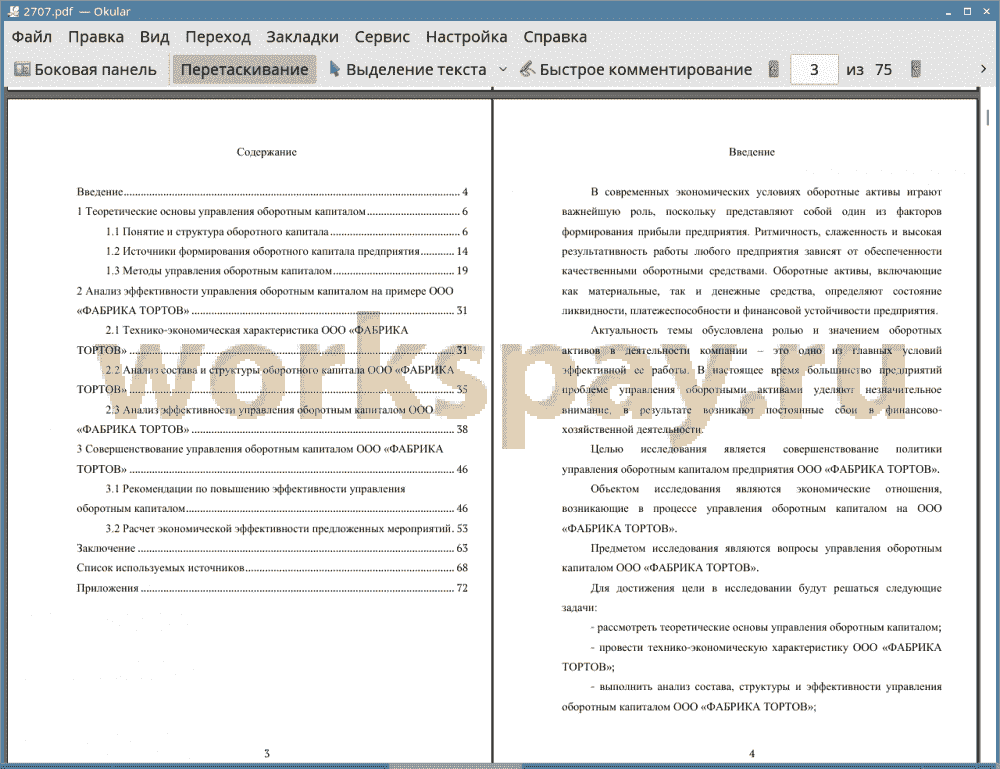The height and width of the screenshot is (769, 1000).
Task: Click contents entry 1 Теоретические основы управления
Action: (x=272, y=211)
